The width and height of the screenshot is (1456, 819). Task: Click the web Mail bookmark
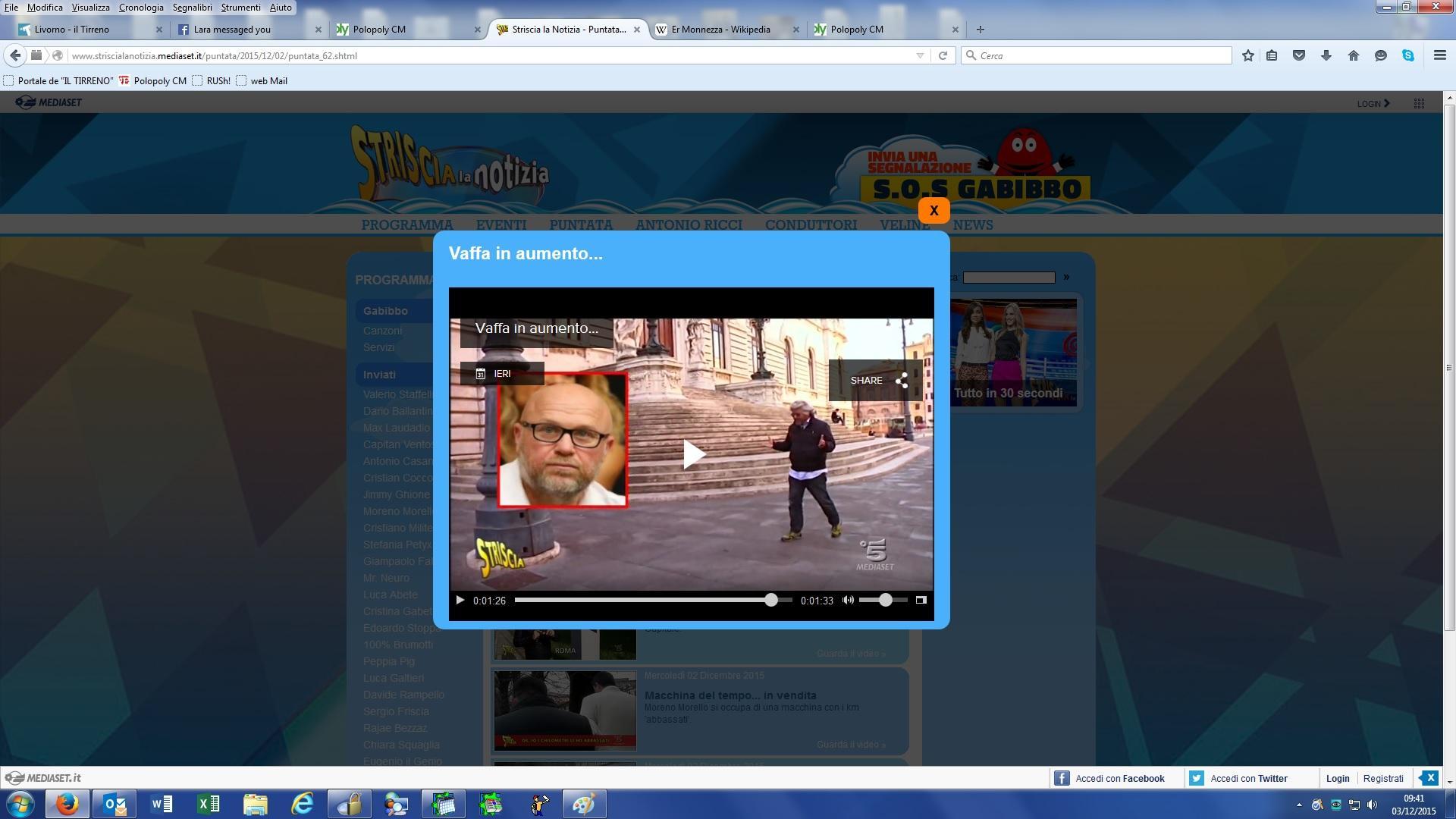[x=262, y=80]
